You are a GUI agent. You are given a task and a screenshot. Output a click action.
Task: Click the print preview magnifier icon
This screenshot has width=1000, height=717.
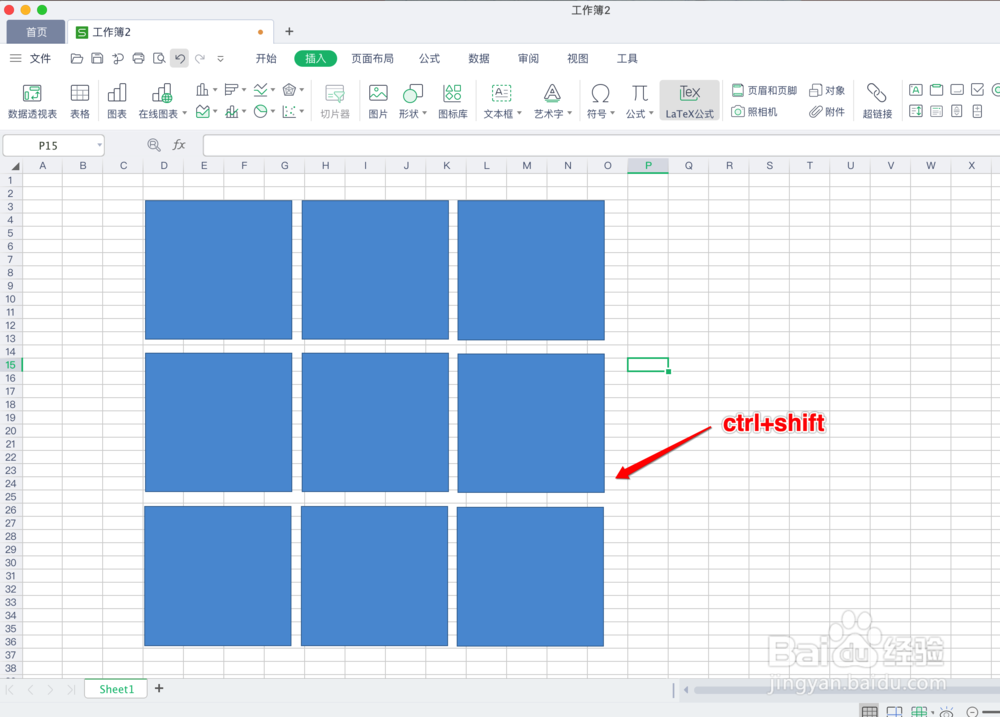pyautogui.click(x=159, y=59)
